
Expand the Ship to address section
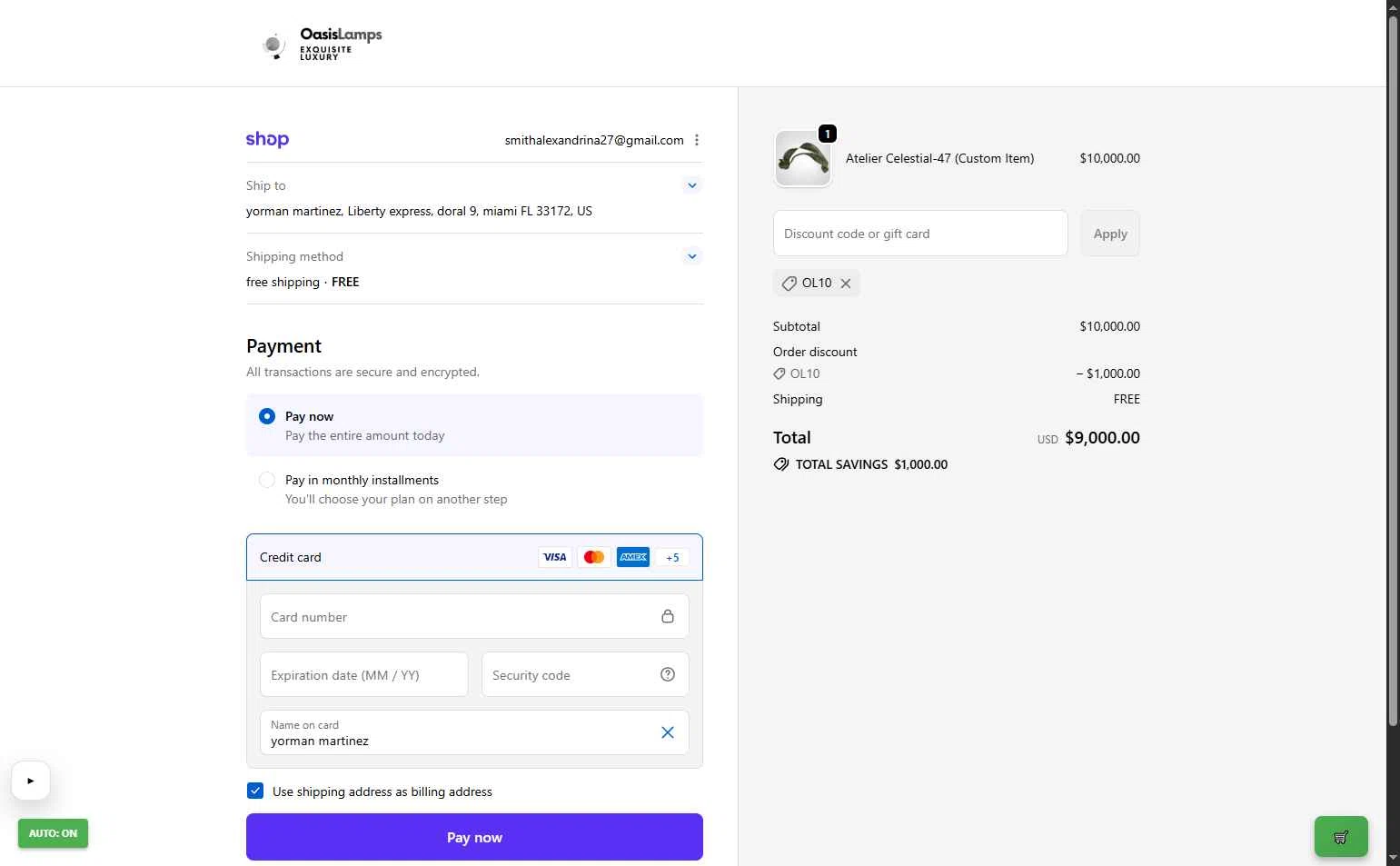pos(692,185)
